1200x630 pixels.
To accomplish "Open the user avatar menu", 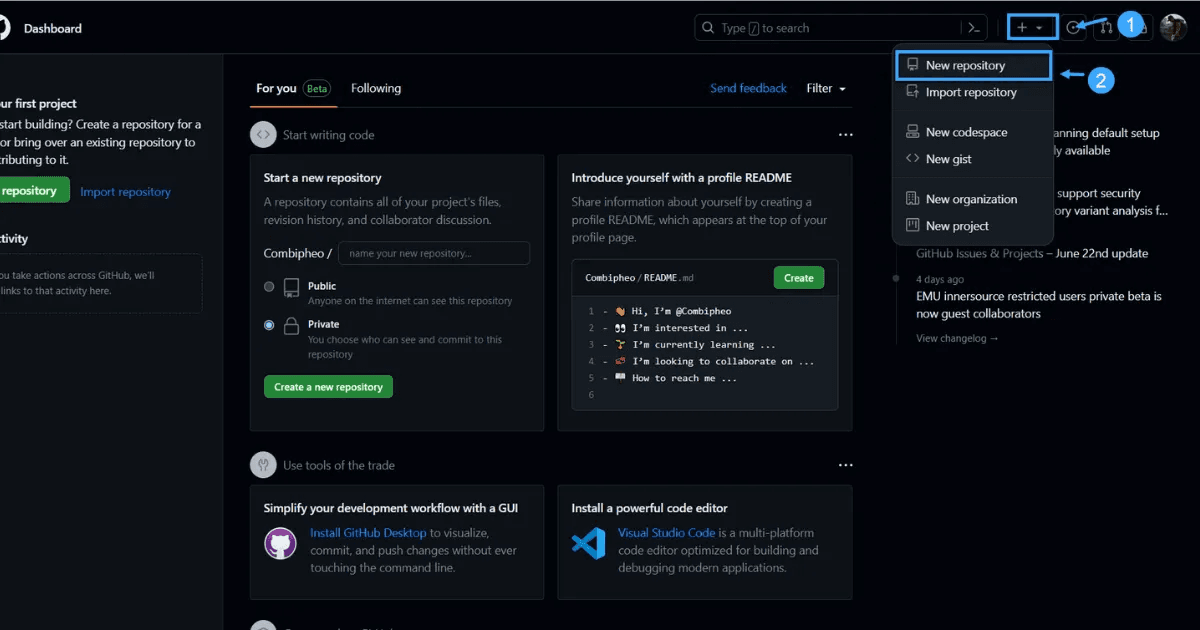I will [1173, 28].
